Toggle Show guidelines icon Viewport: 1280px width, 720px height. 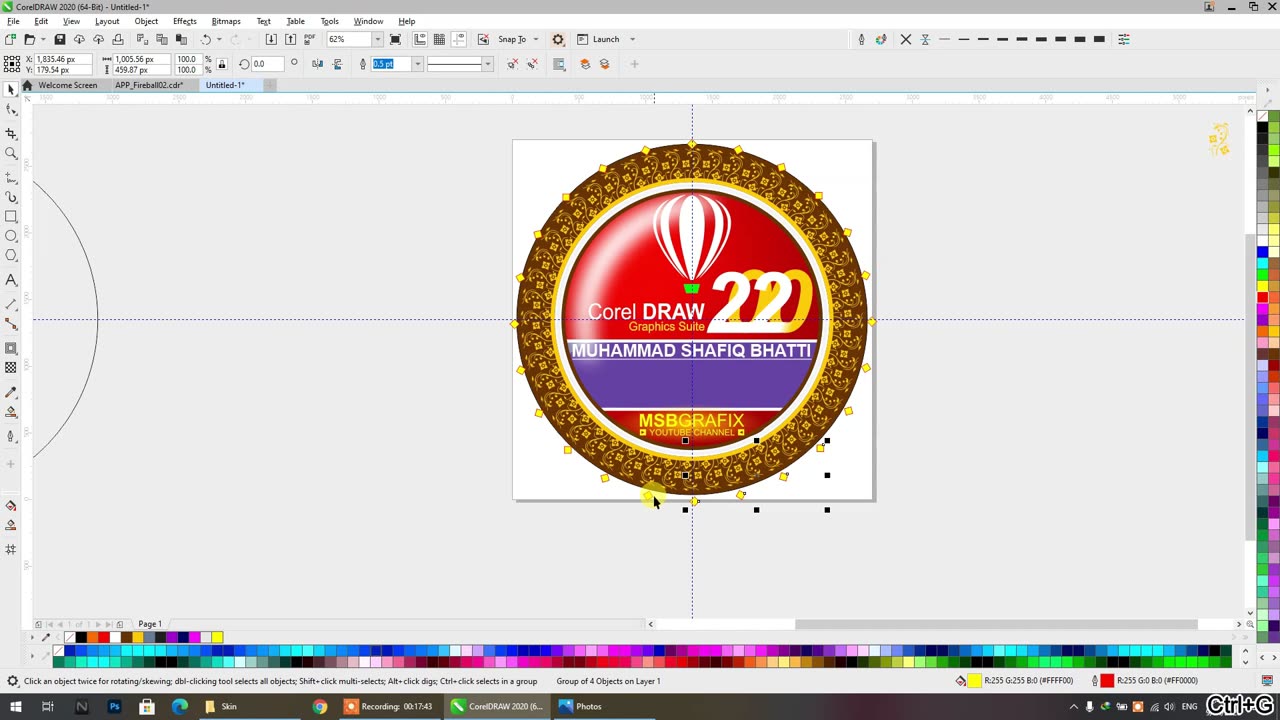pos(459,39)
